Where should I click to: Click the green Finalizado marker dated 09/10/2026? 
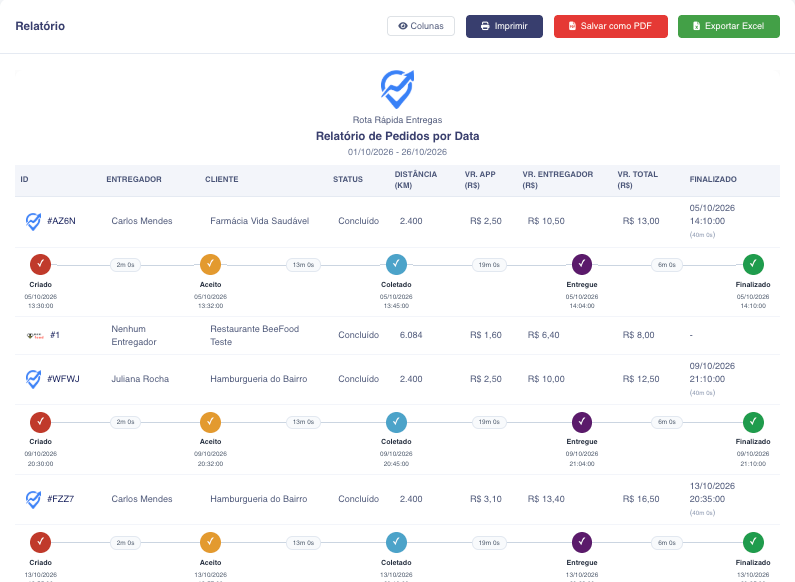753,422
